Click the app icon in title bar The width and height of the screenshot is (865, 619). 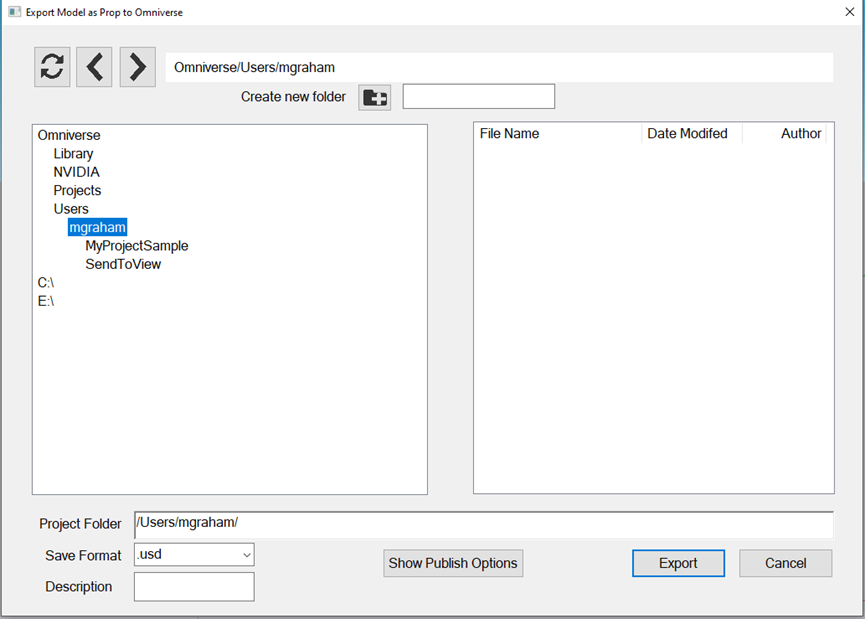click(x=14, y=12)
